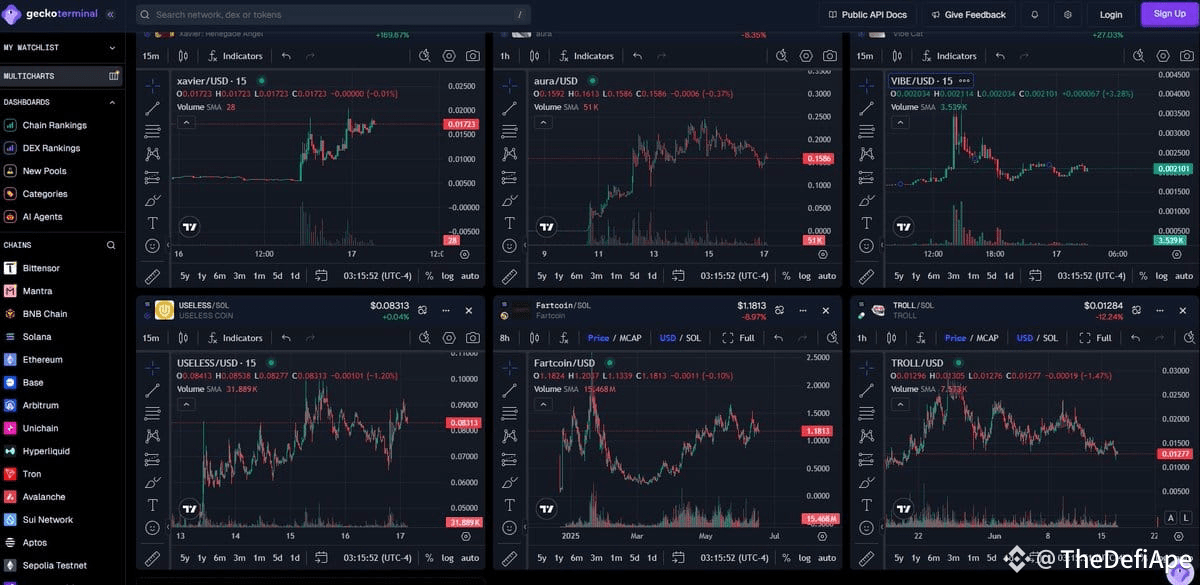
Task: Collapse the My Watchlist section
Action: click(113, 47)
